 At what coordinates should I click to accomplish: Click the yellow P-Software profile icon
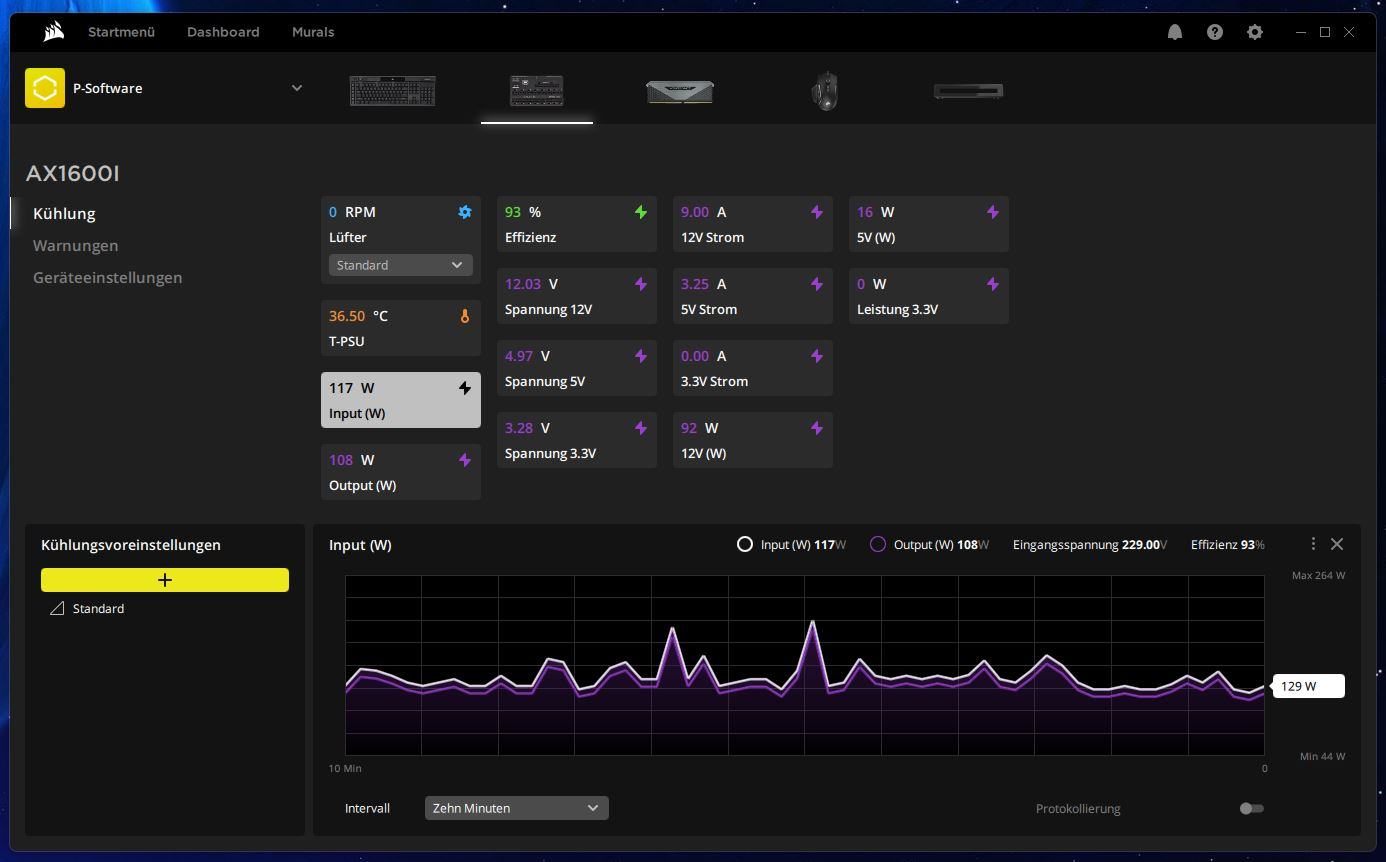pyautogui.click(x=45, y=88)
